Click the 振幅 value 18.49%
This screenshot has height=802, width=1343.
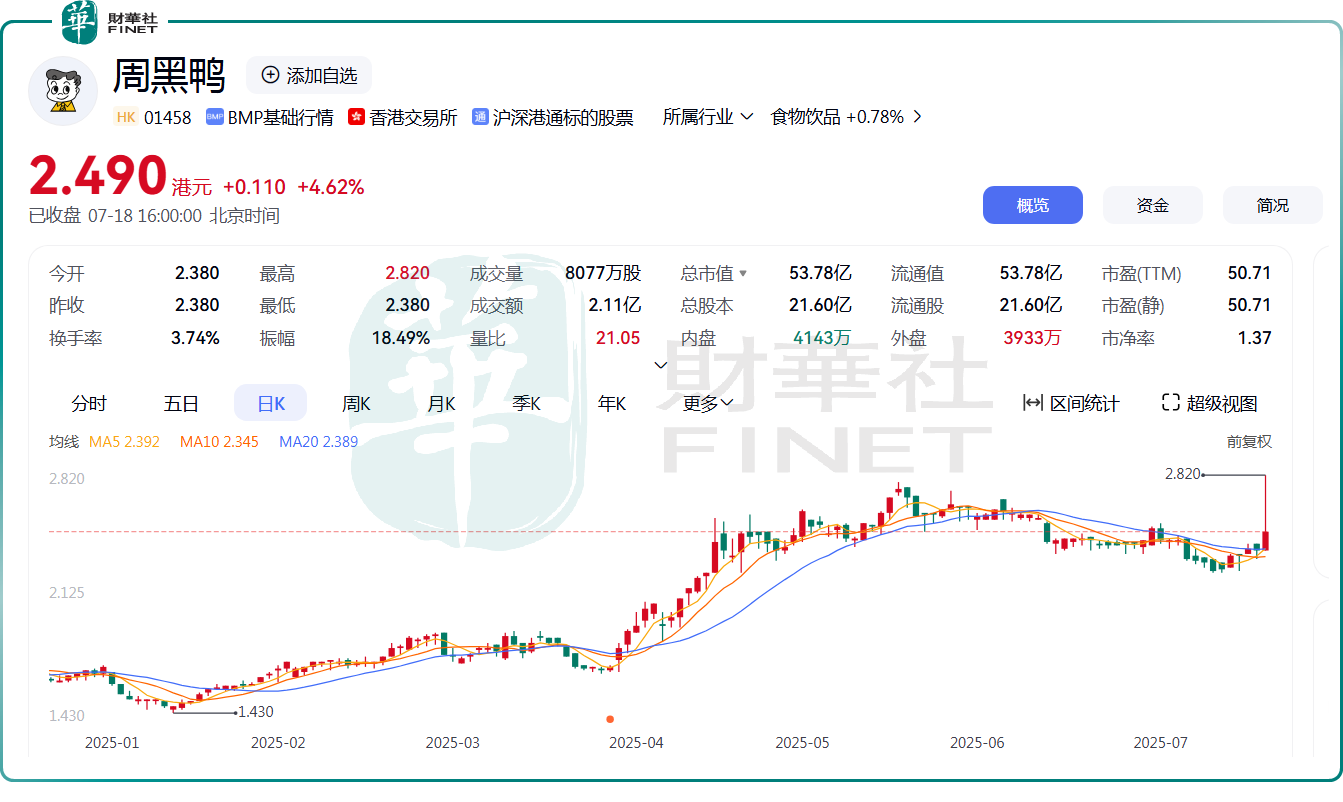click(401, 338)
